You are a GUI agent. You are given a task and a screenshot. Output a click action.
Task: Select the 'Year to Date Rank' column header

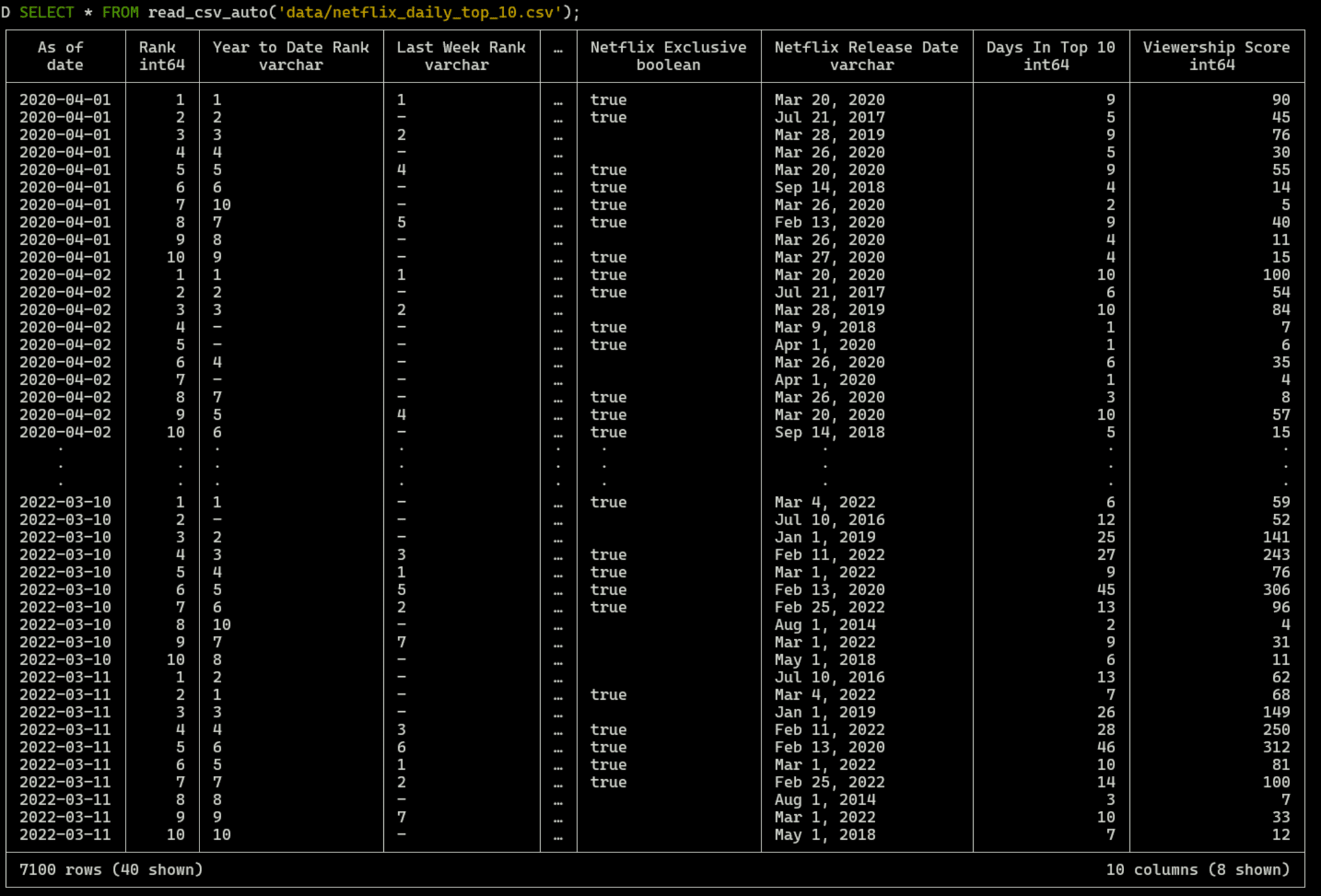291,56
